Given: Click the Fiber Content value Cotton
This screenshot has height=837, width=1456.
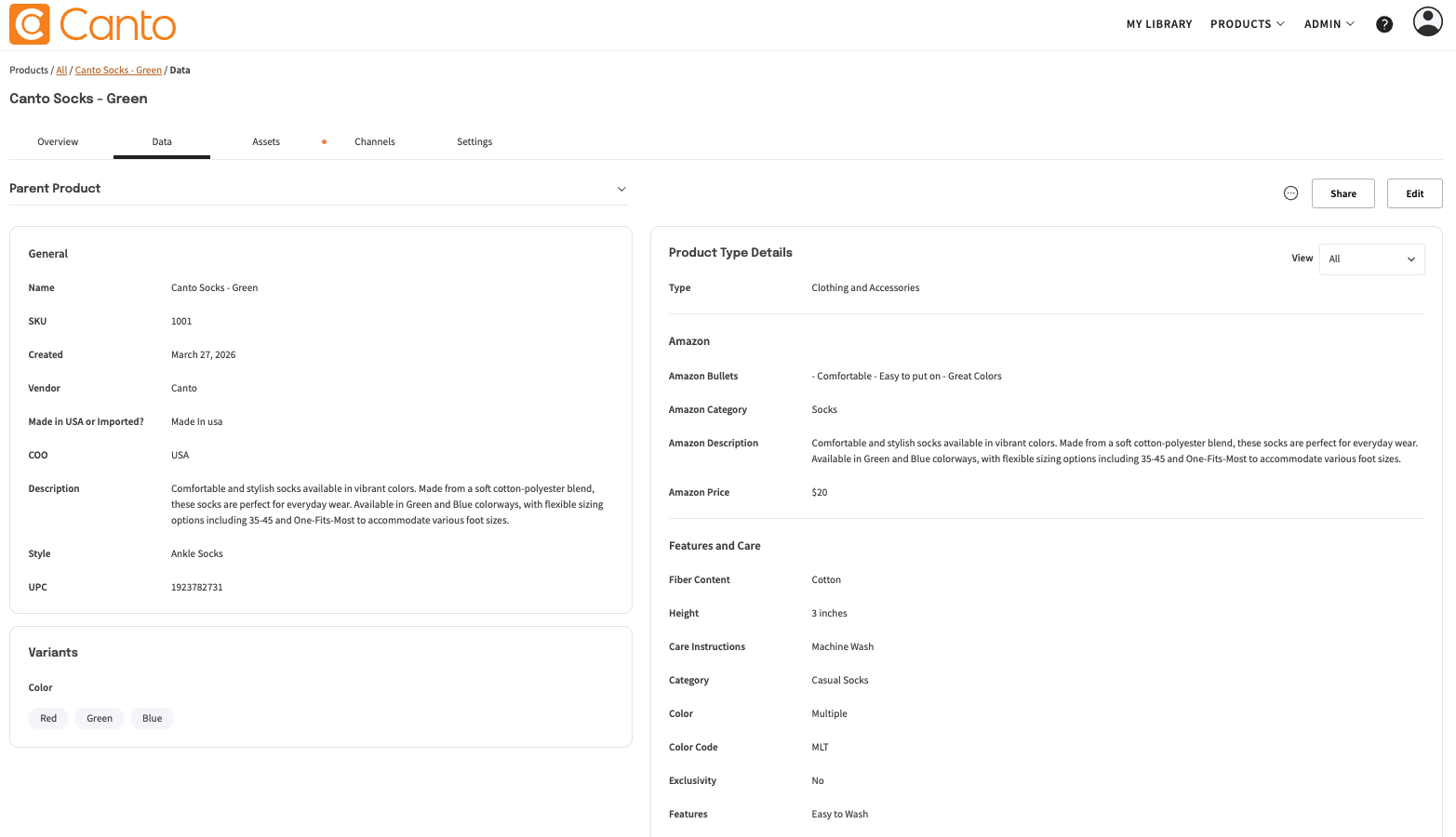Looking at the screenshot, I should (826, 580).
